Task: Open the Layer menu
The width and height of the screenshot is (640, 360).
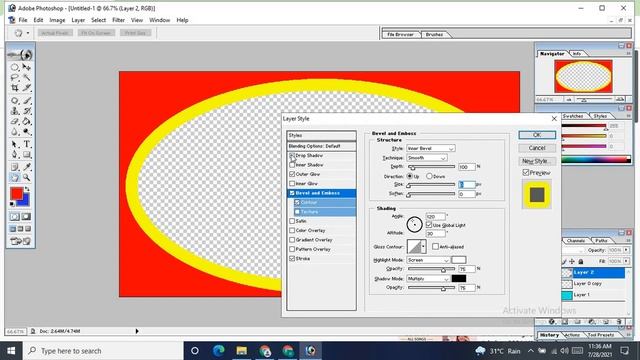Action: (x=78, y=20)
